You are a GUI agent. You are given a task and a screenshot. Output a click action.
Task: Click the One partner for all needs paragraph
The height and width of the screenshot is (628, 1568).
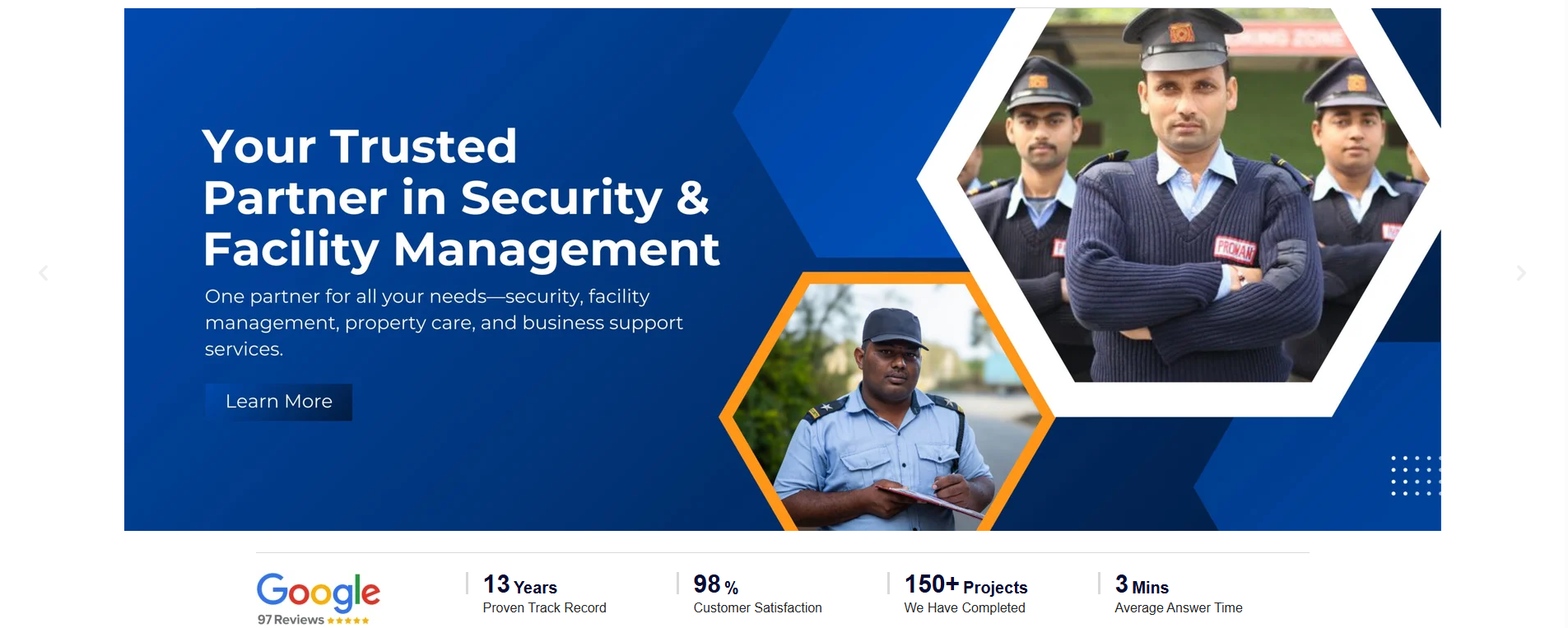pyautogui.click(x=444, y=323)
